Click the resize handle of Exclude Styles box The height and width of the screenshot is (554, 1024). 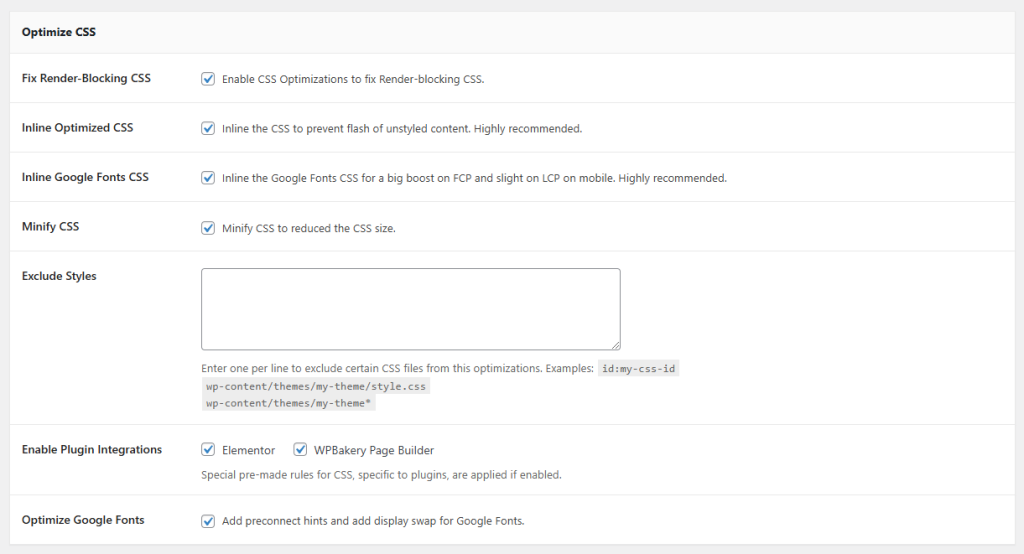coord(614,343)
